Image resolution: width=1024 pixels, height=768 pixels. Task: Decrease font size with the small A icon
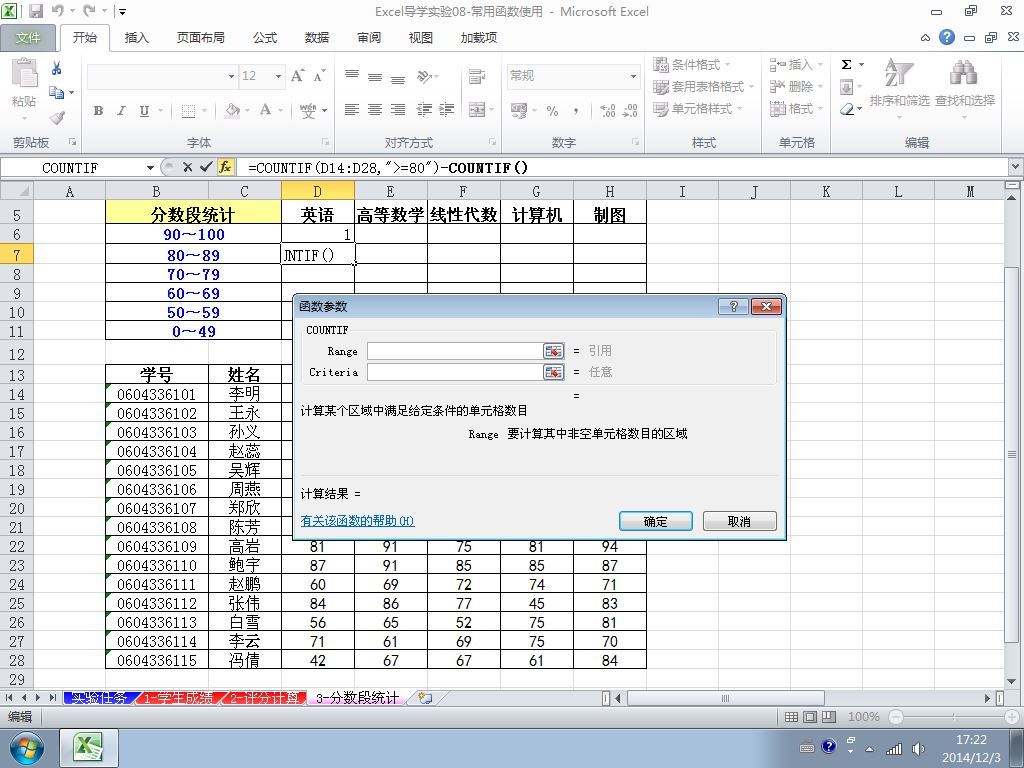pyautogui.click(x=319, y=76)
